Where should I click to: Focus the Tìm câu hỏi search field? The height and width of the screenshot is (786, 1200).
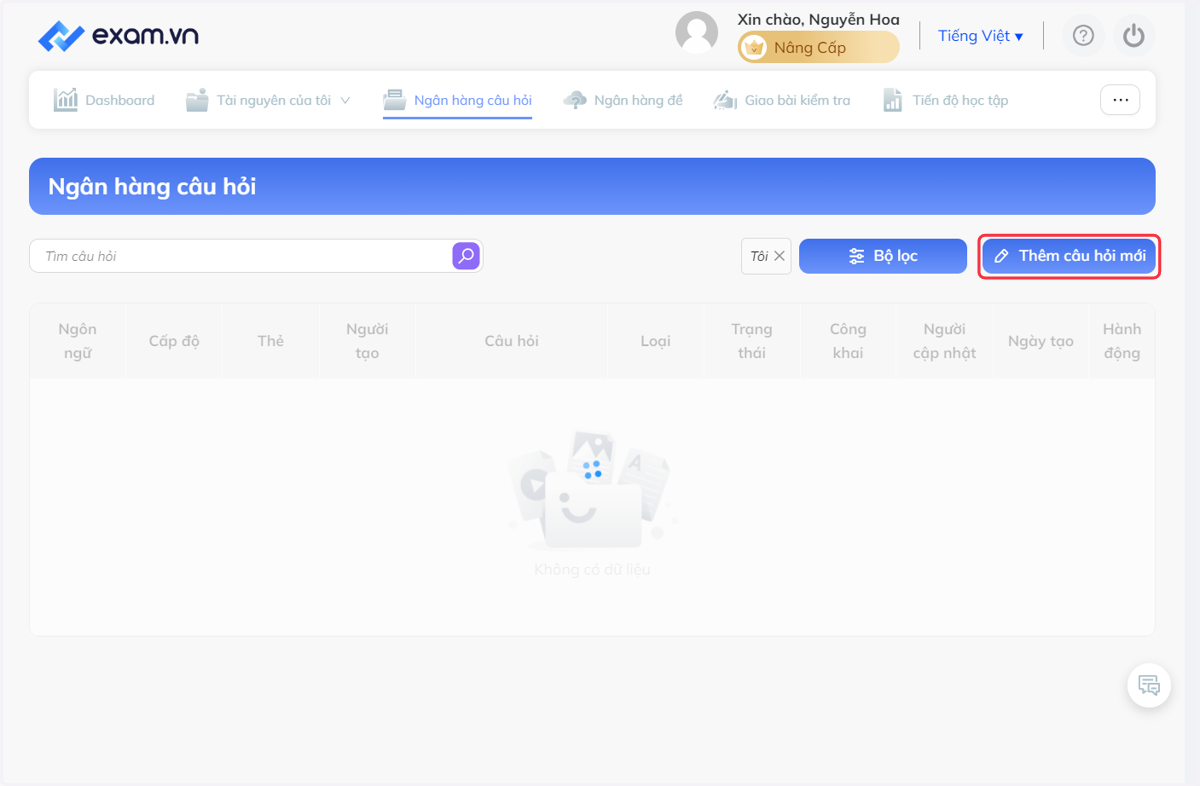pos(240,256)
